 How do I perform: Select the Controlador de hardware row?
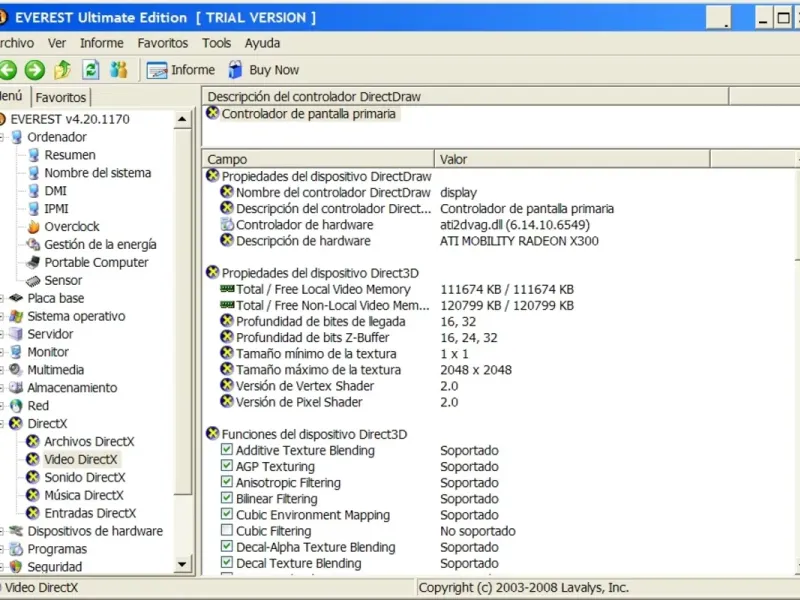coord(405,225)
